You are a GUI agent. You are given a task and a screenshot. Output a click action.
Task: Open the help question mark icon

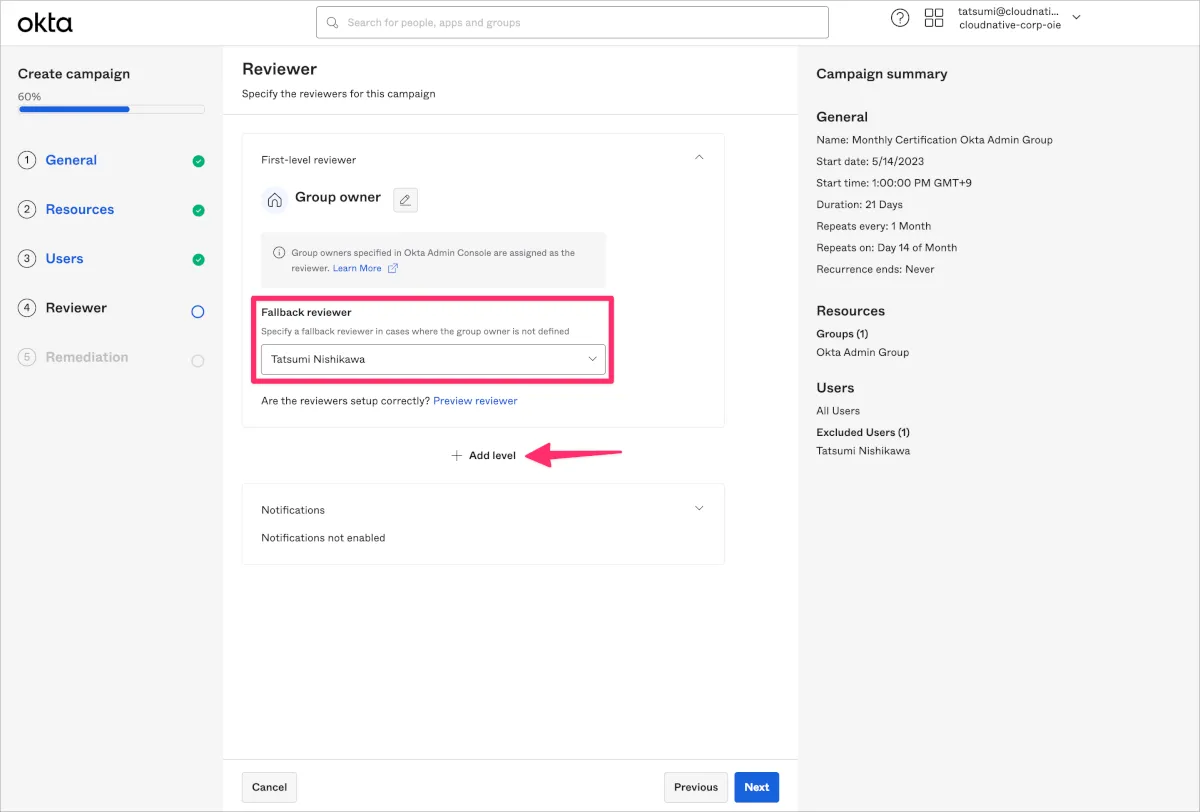(x=900, y=18)
